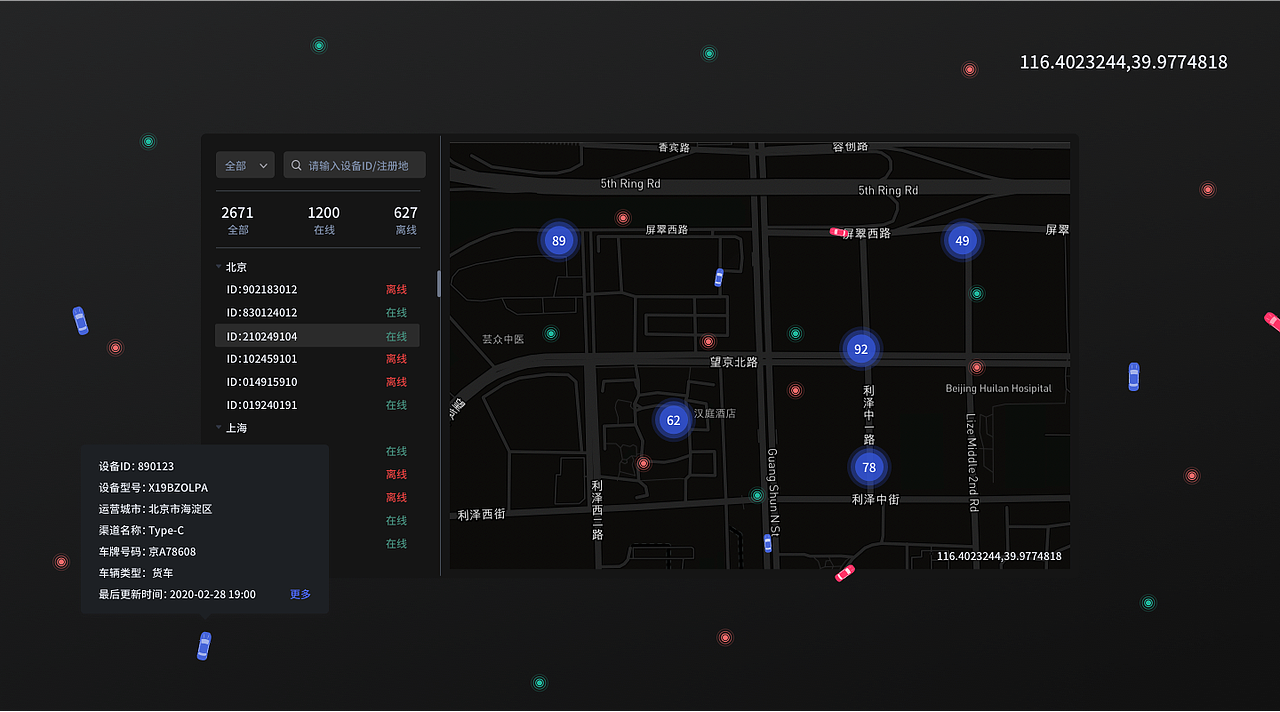Click 渠道名称: Type-C in info card
The width and height of the screenshot is (1280, 712).
[141, 530]
